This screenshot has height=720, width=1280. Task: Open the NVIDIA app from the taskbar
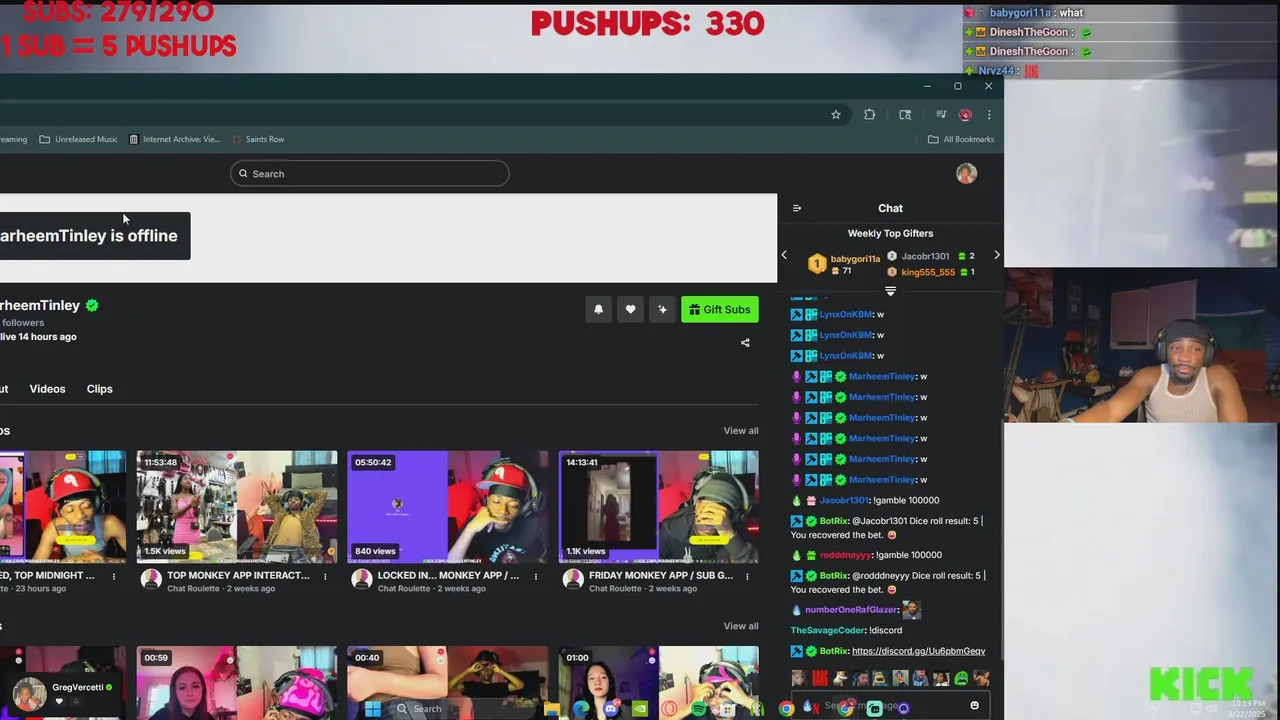click(x=640, y=709)
